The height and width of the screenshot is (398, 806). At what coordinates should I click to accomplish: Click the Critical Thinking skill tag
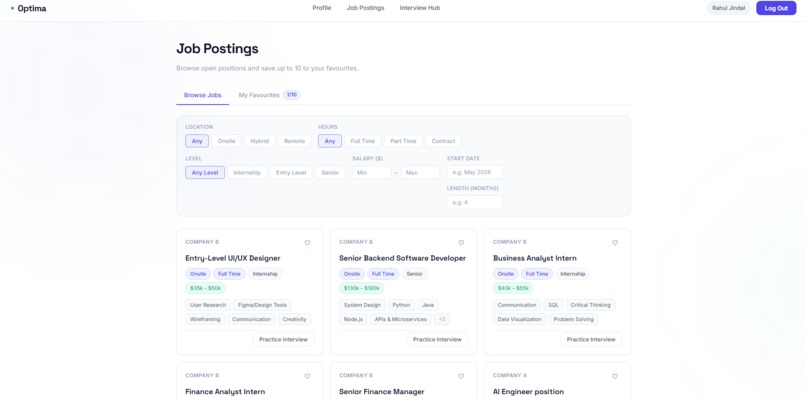(x=591, y=305)
